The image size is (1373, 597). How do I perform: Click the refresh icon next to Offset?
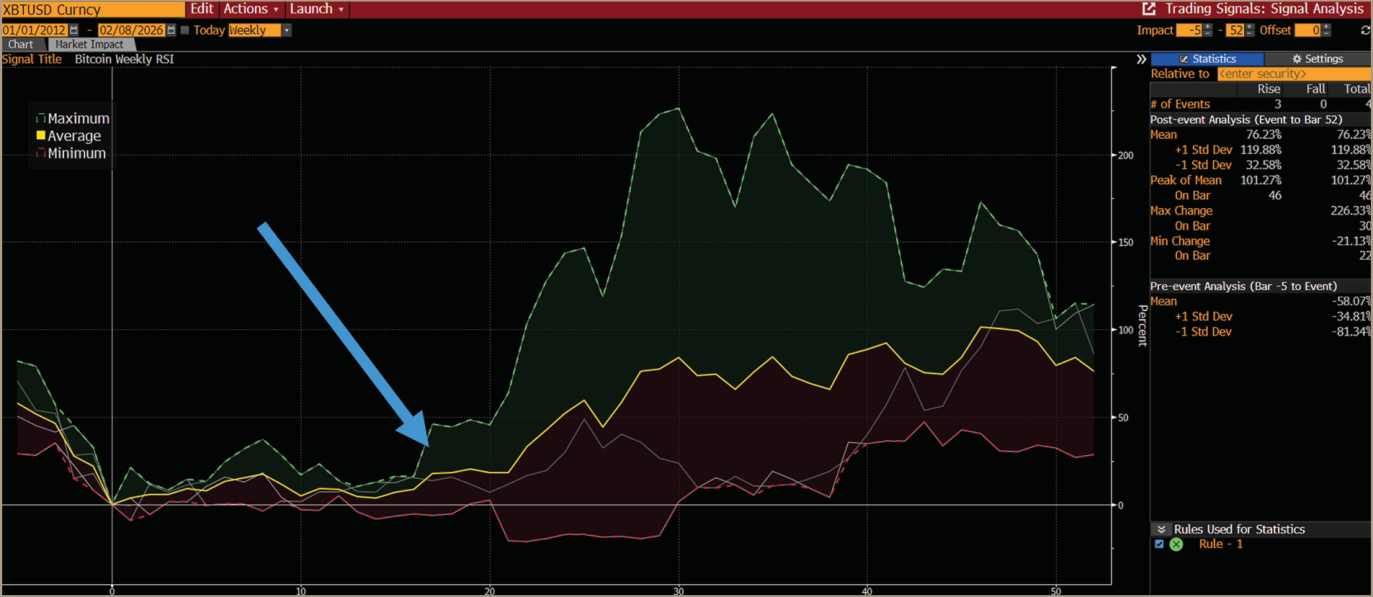pyautogui.click(x=1365, y=30)
